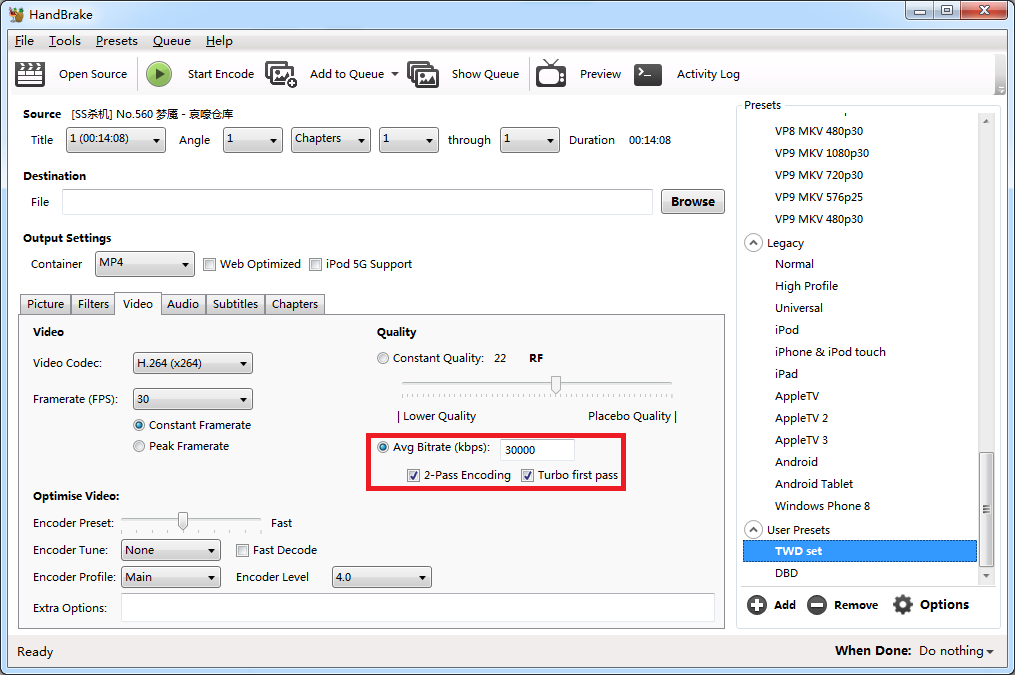
Task: Select the Peak Framerate radio button
Action: tap(139, 446)
